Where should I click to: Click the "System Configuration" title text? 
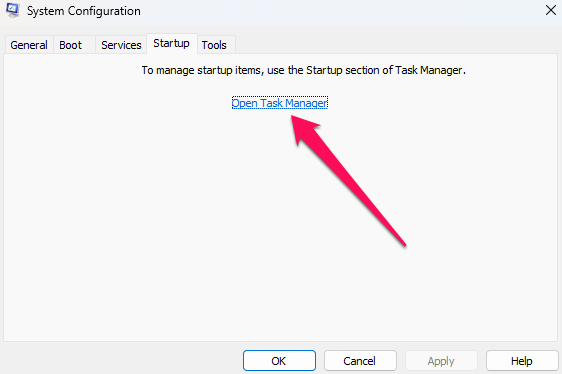tap(84, 11)
